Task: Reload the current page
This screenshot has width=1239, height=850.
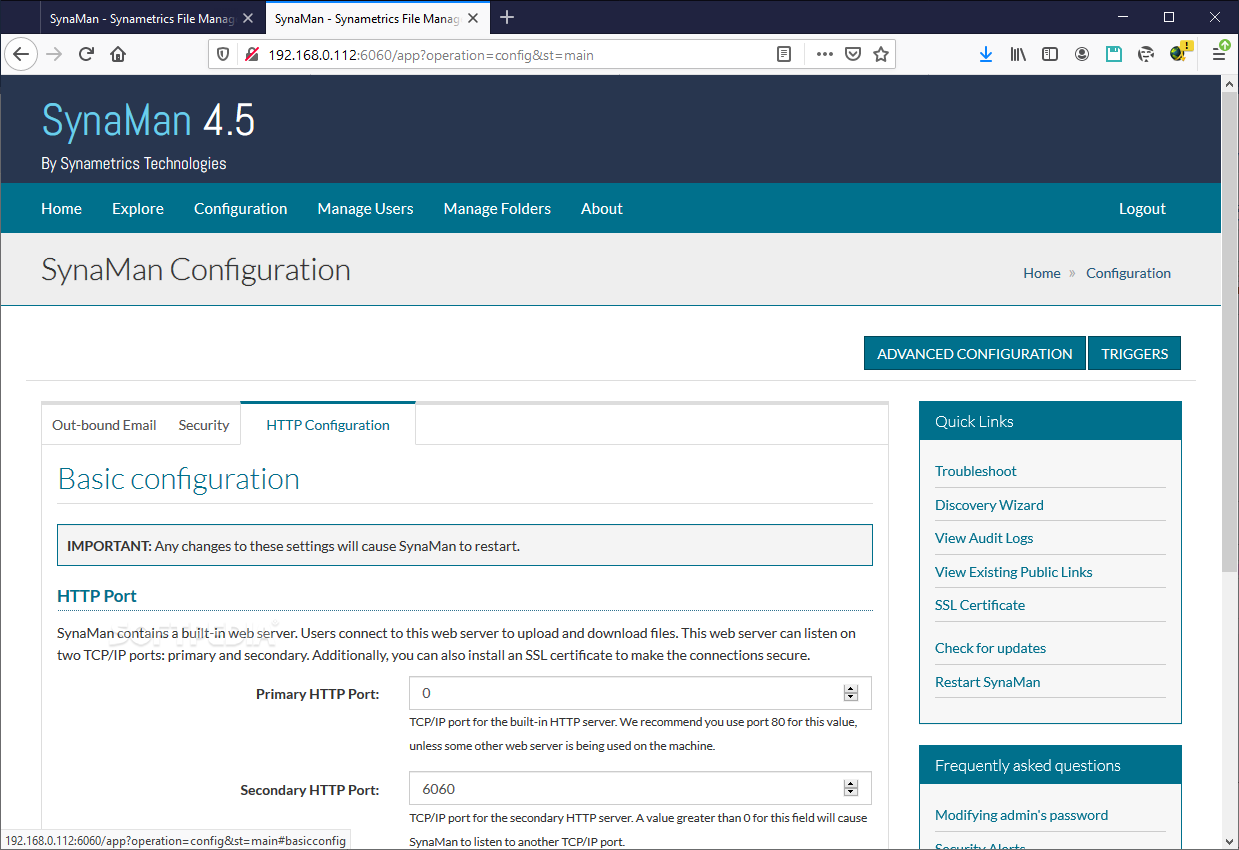Action: [x=87, y=54]
